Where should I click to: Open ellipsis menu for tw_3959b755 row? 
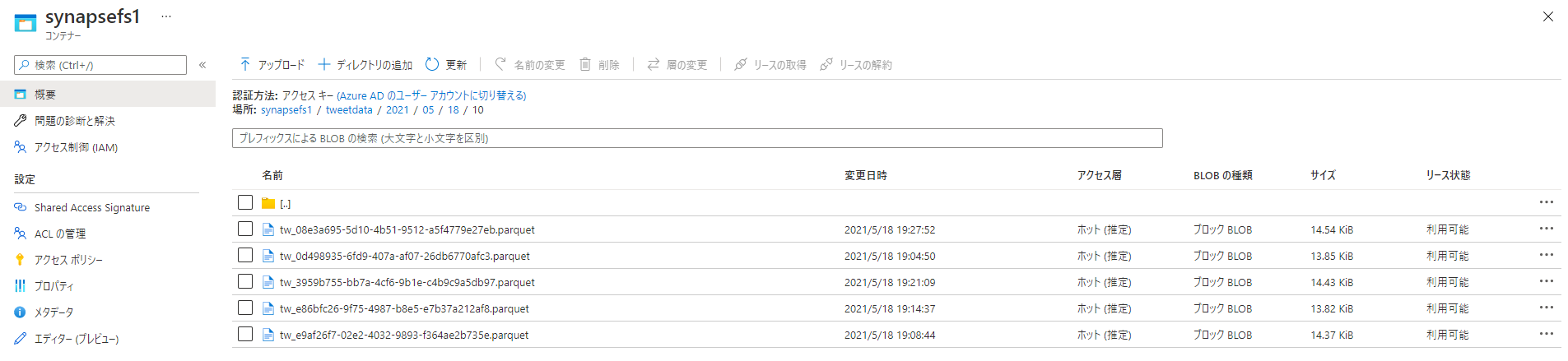(x=1547, y=281)
